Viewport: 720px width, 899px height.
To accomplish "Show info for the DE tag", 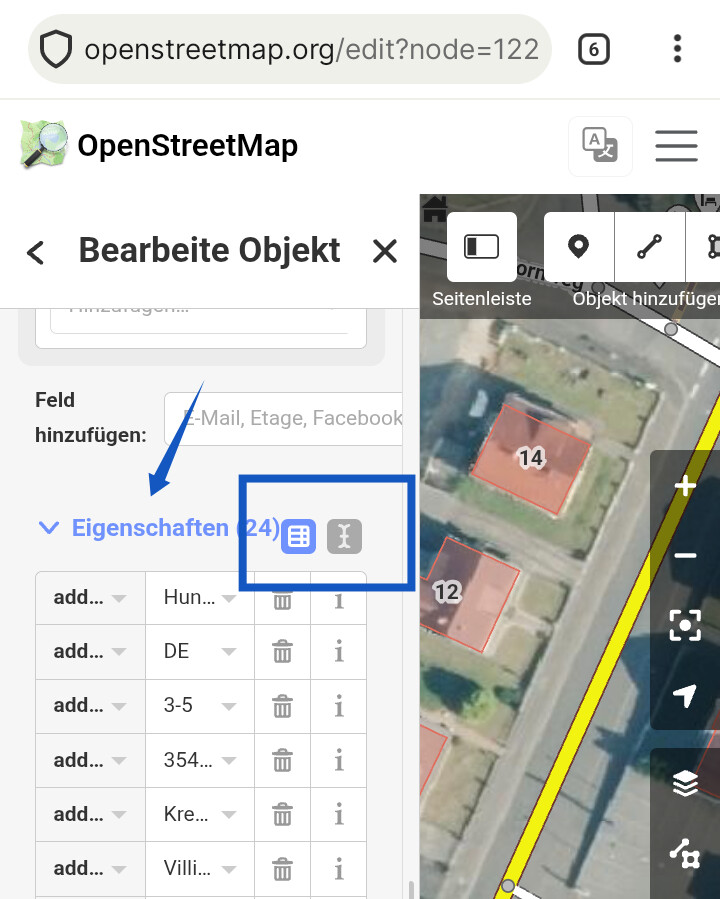I will tap(339, 652).
